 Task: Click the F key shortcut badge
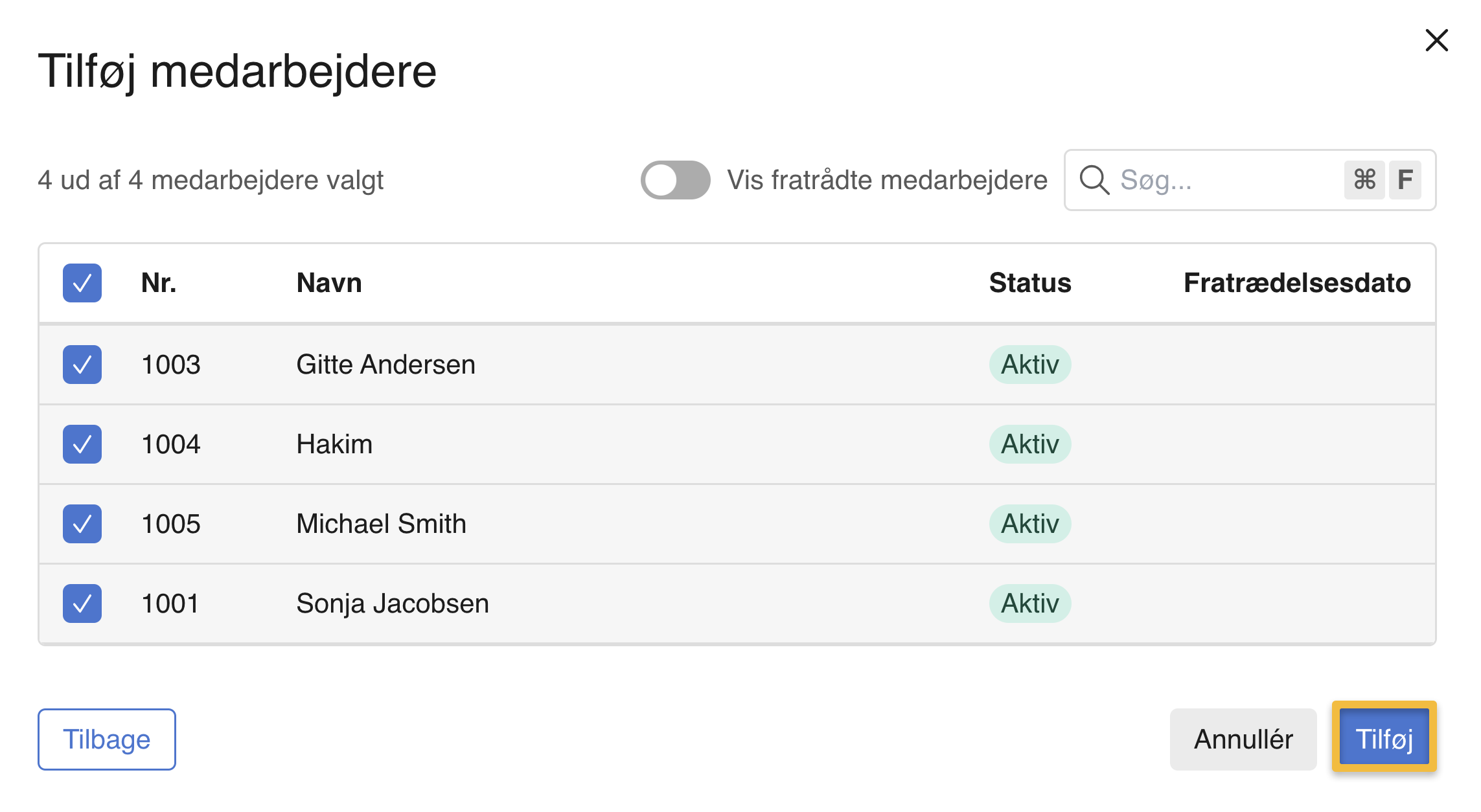[x=1405, y=180]
